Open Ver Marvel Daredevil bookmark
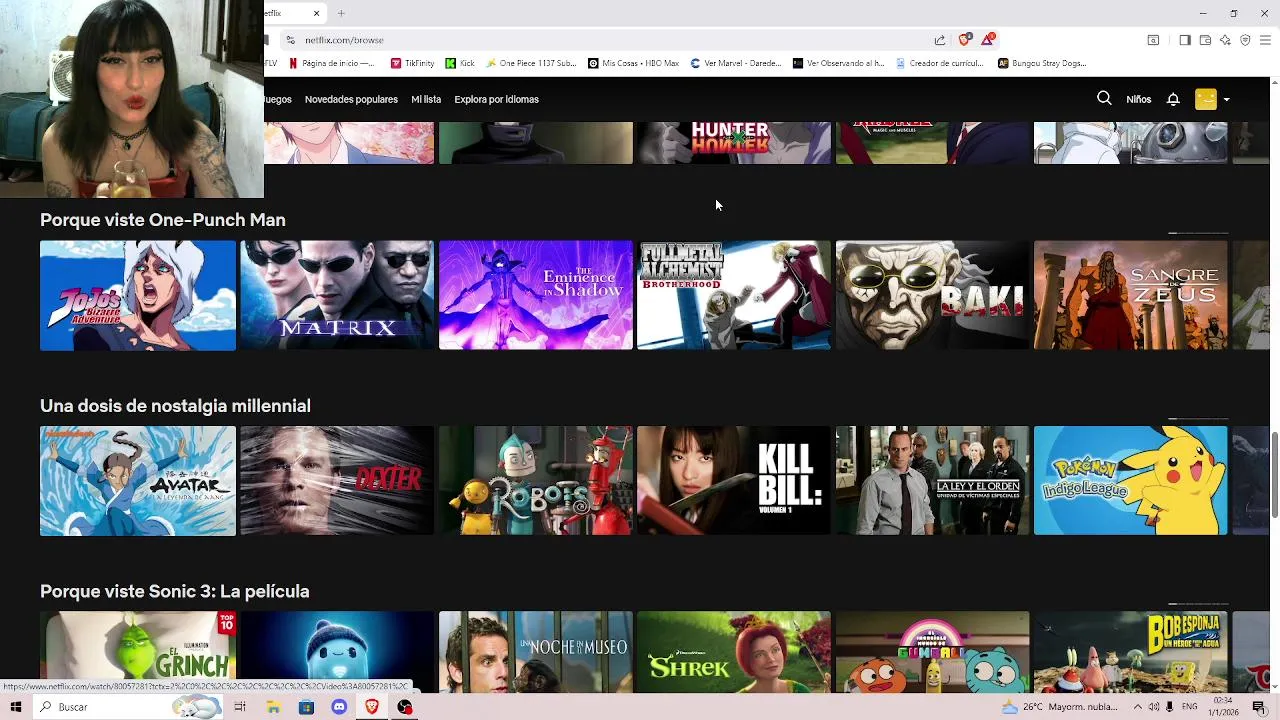The width and height of the screenshot is (1280, 720). pos(736,63)
